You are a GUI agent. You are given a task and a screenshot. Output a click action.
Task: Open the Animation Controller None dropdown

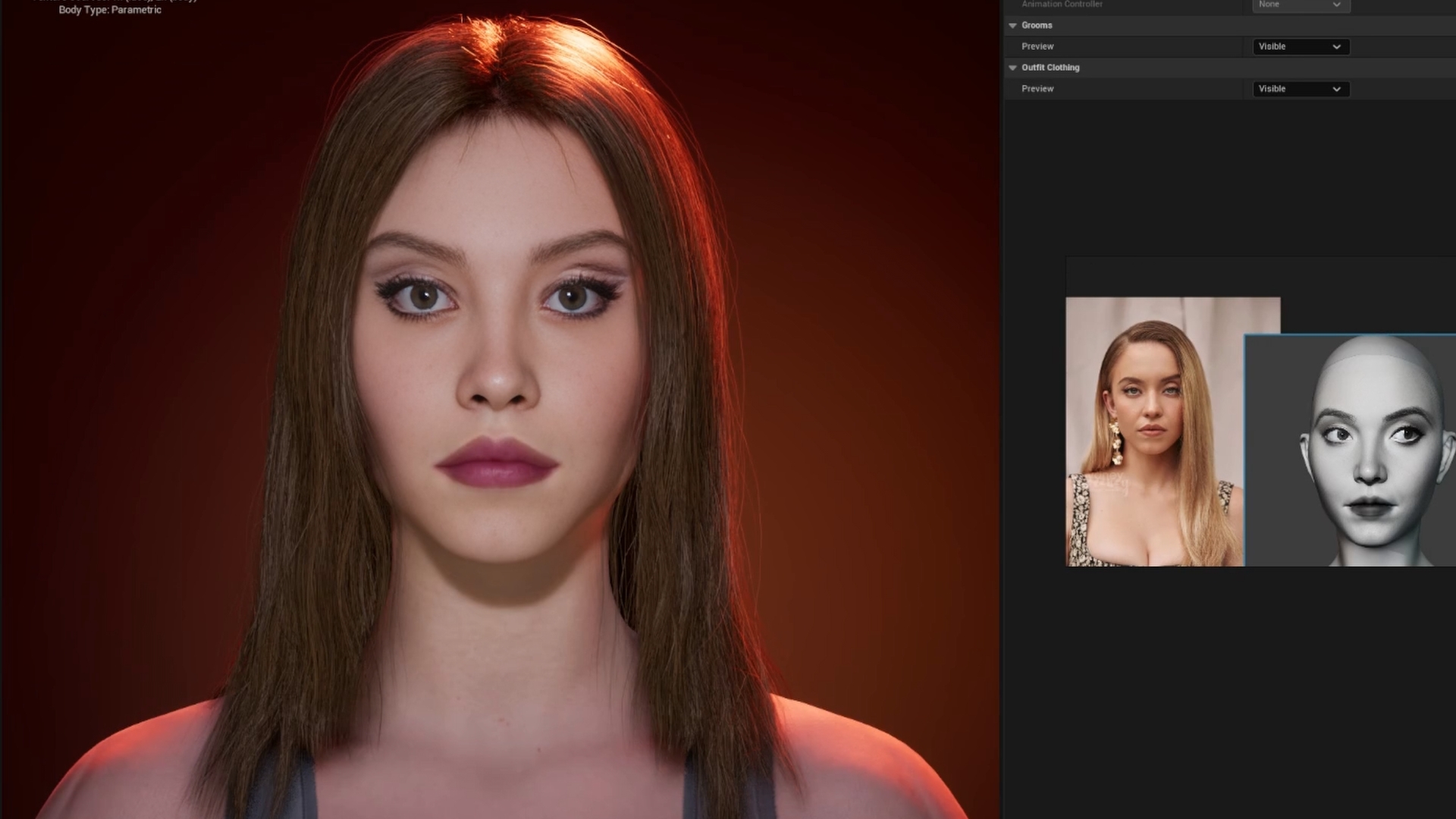point(1301,5)
